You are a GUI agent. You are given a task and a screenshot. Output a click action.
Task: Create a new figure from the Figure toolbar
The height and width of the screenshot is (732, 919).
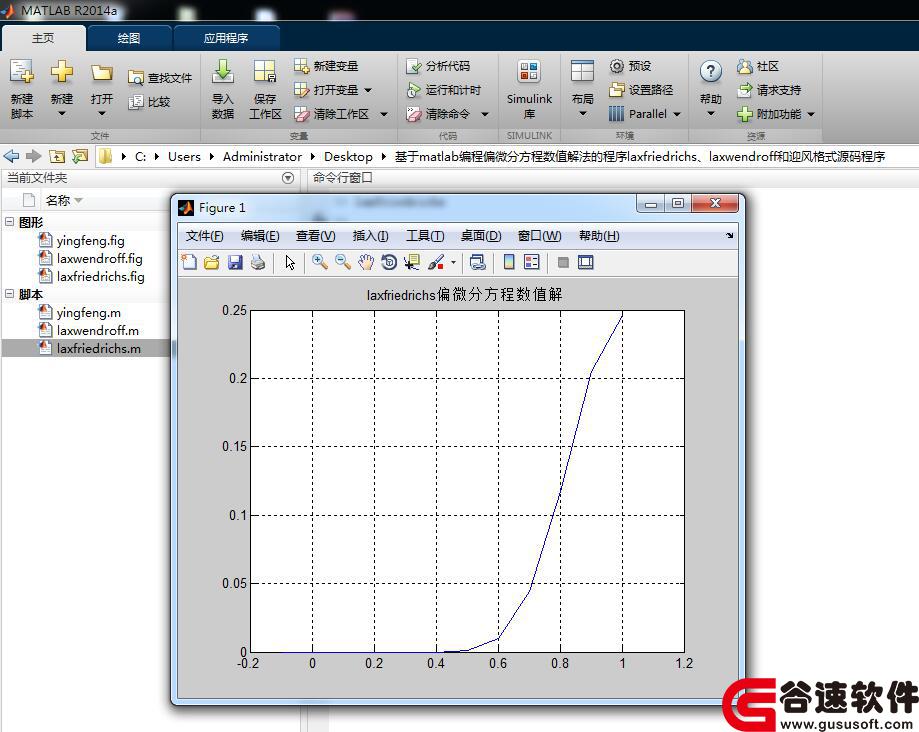click(x=189, y=262)
